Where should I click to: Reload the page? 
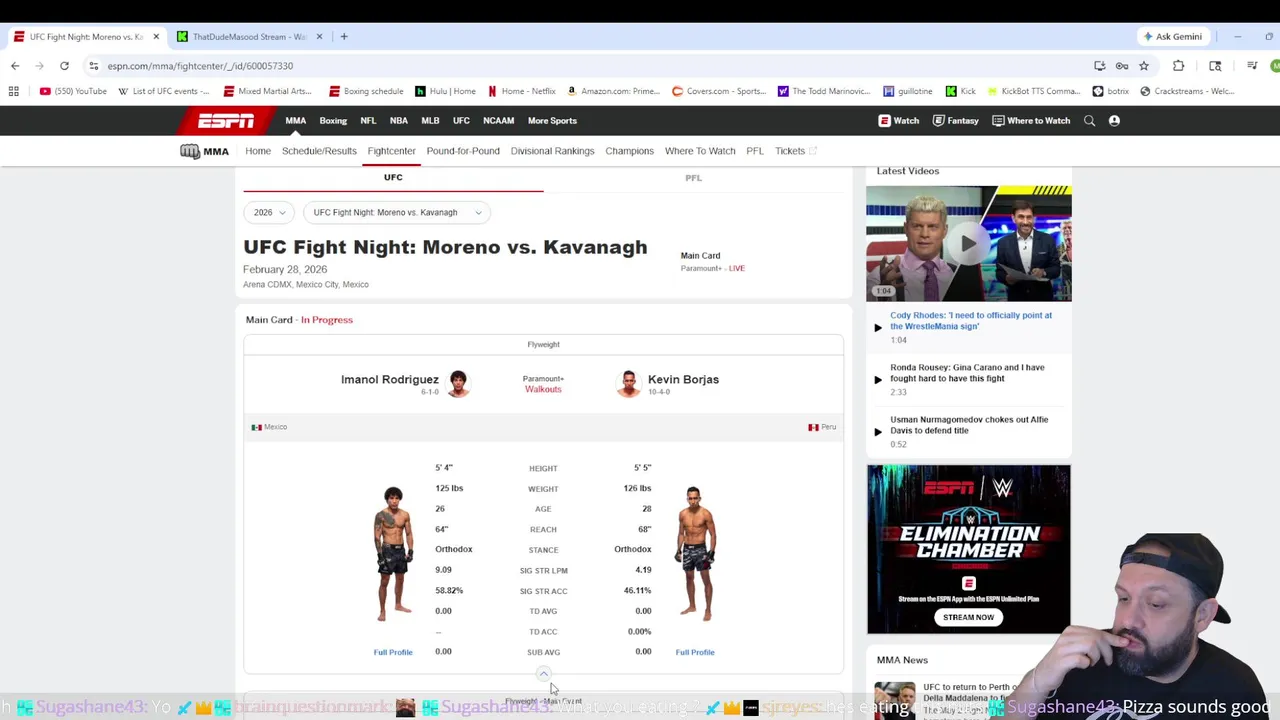[x=64, y=66]
